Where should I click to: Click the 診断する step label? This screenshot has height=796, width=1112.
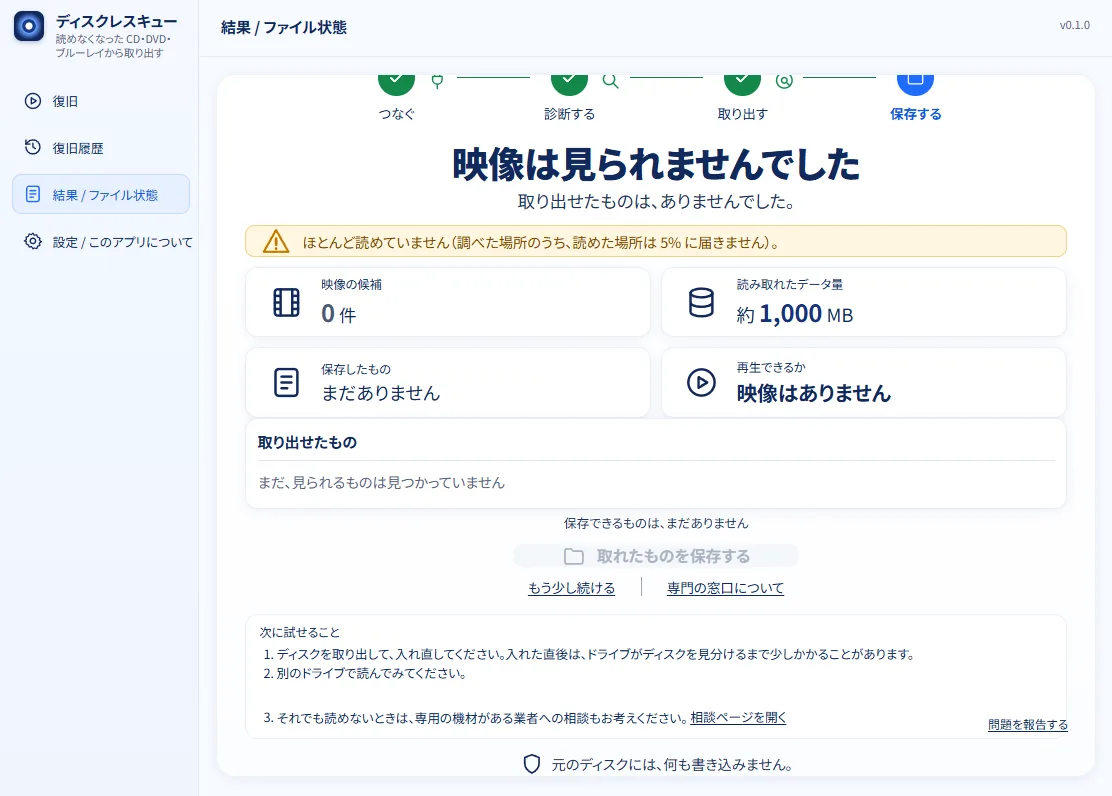pyautogui.click(x=569, y=114)
